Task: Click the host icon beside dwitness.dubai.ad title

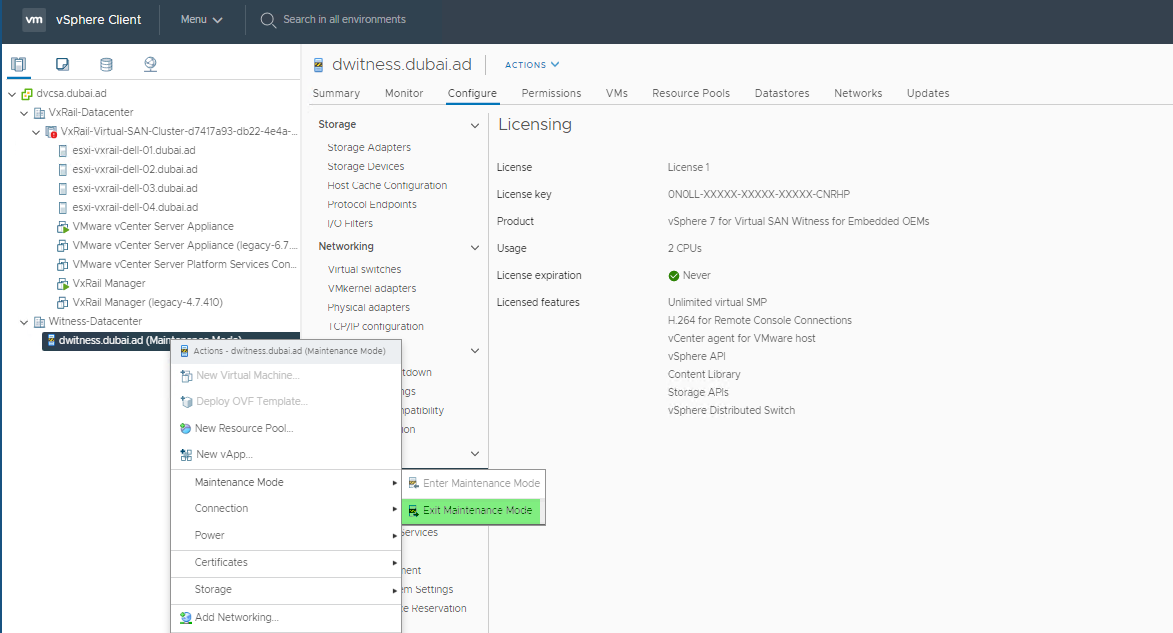Action: [319, 65]
